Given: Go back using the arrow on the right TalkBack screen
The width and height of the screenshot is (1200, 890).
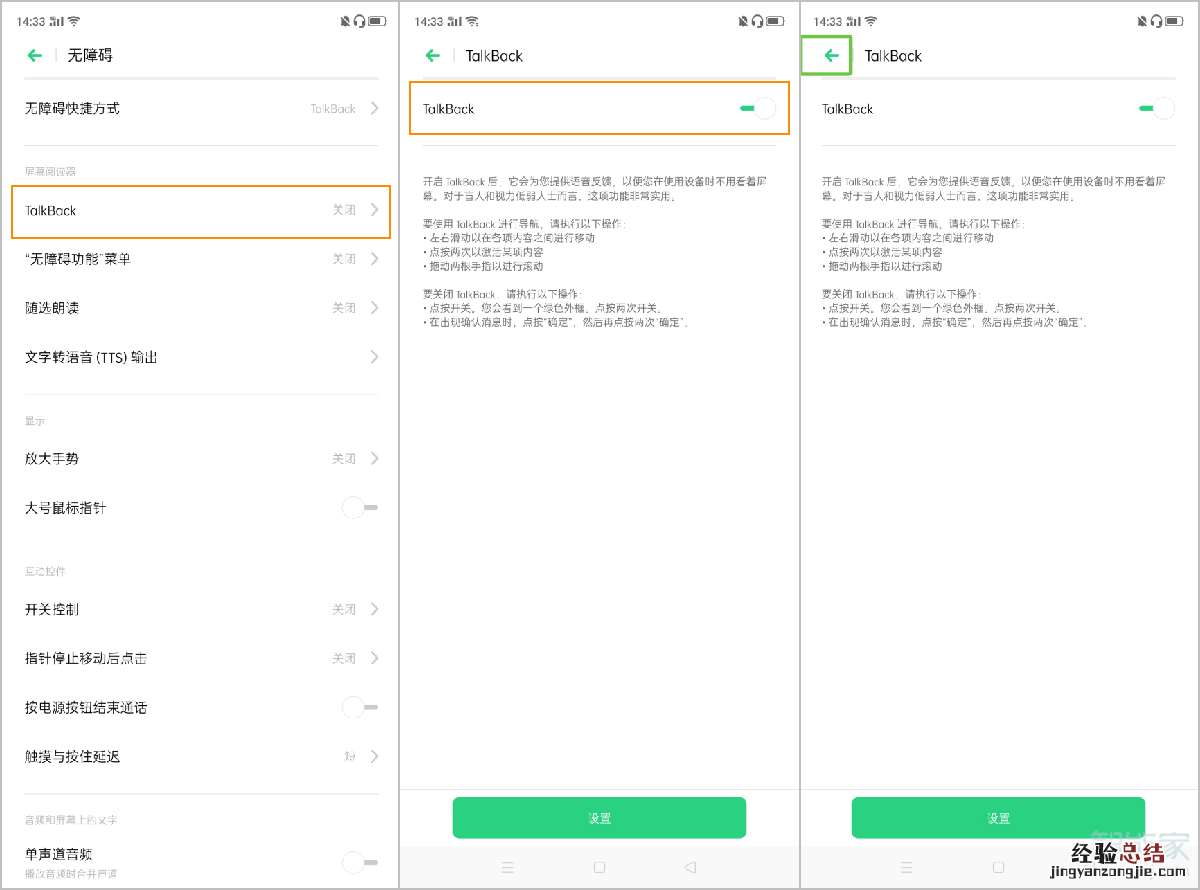Looking at the screenshot, I should [831, 56].
